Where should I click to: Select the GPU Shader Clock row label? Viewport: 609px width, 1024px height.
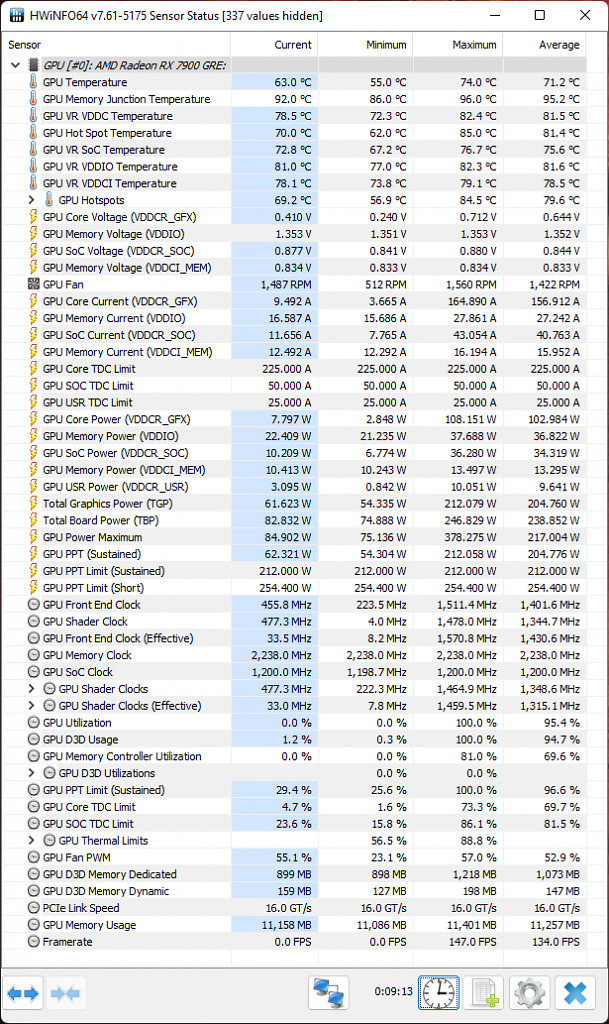coord(85,621)
